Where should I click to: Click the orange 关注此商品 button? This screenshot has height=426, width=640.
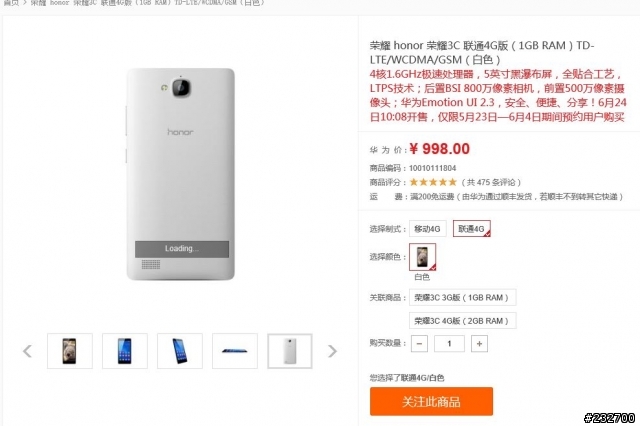point(431,402)
